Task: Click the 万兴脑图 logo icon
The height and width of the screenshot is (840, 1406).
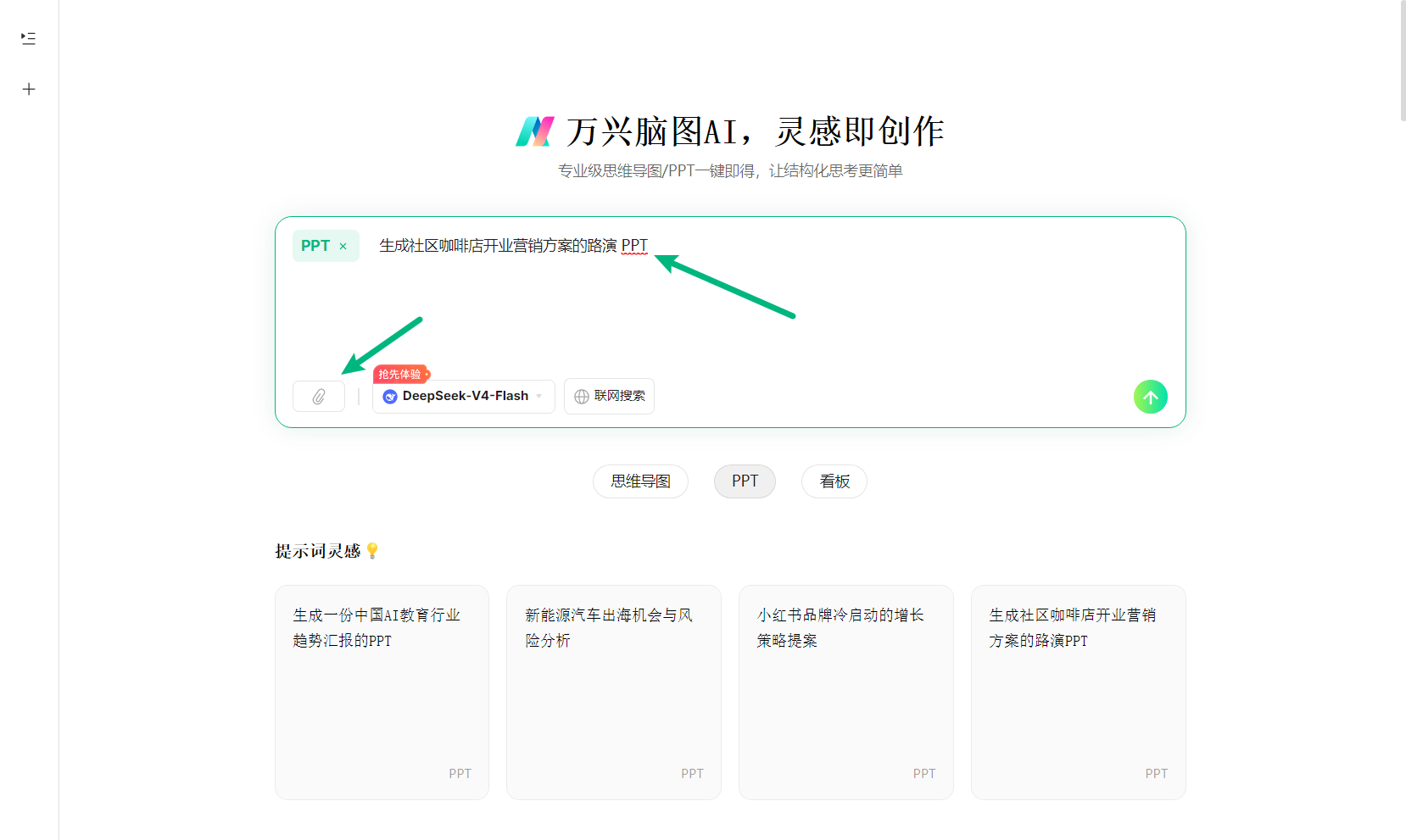Action: click(x=535, y=131)
